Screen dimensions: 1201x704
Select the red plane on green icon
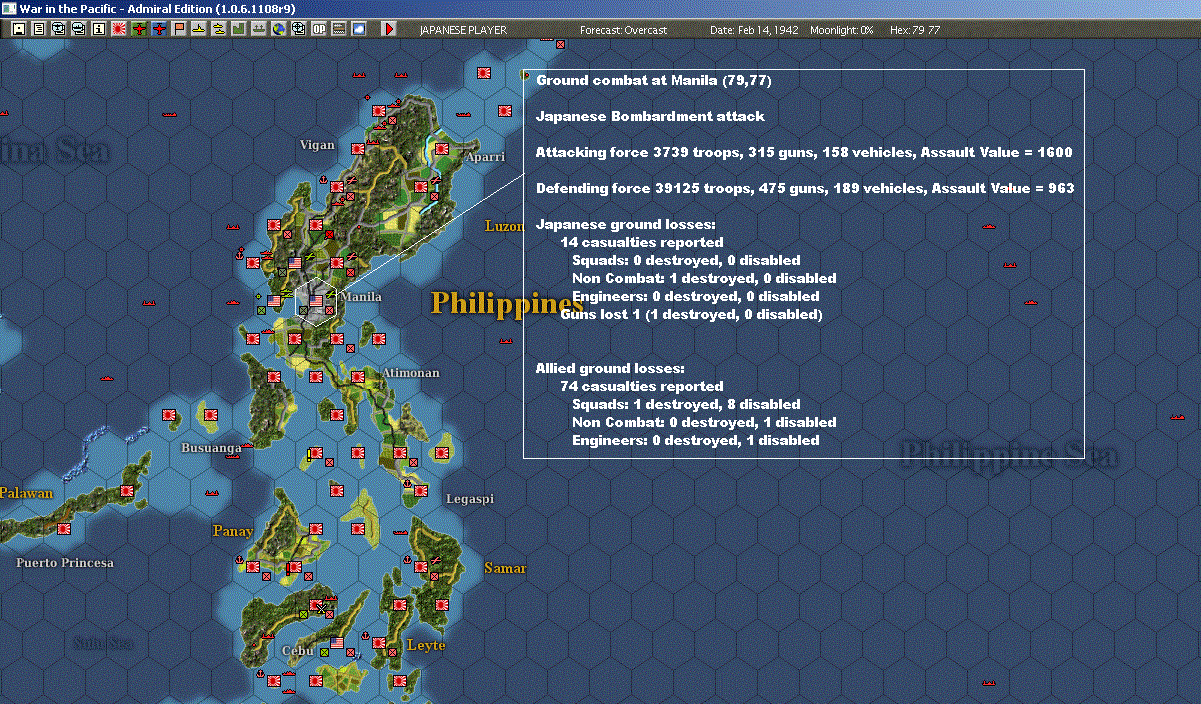pyautogui.click(x=138, y=29)
